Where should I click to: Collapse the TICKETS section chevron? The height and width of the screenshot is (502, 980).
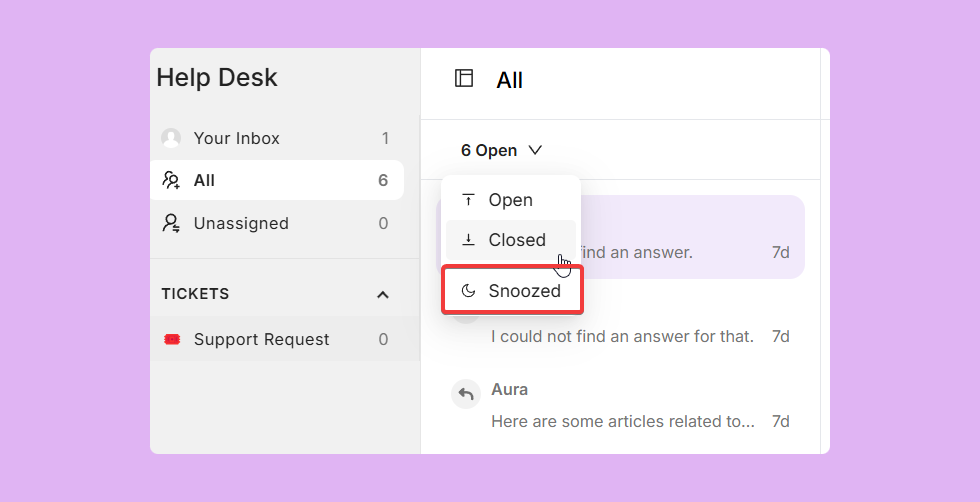point(383,294)
